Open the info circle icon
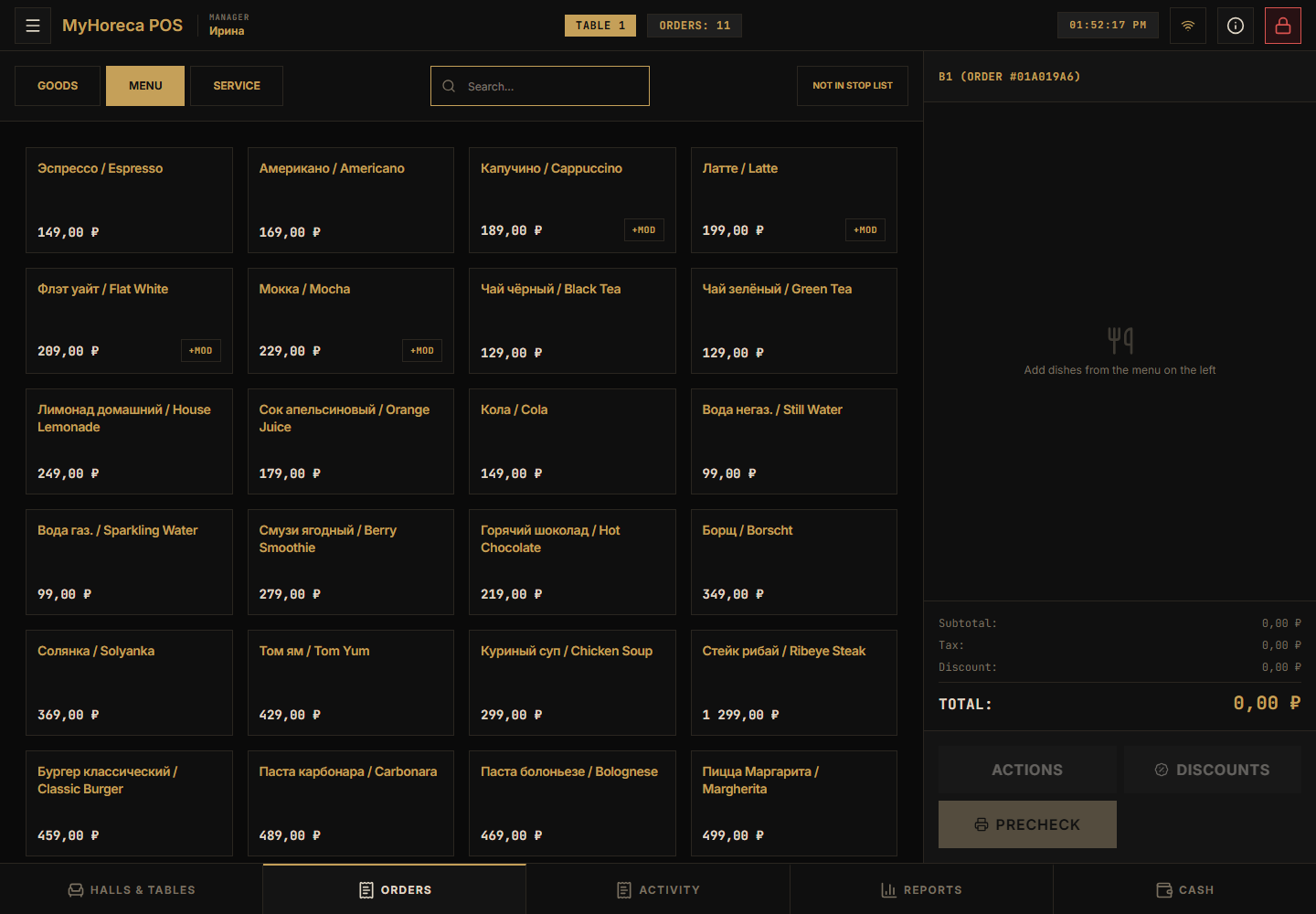 tap(1236, 26)
